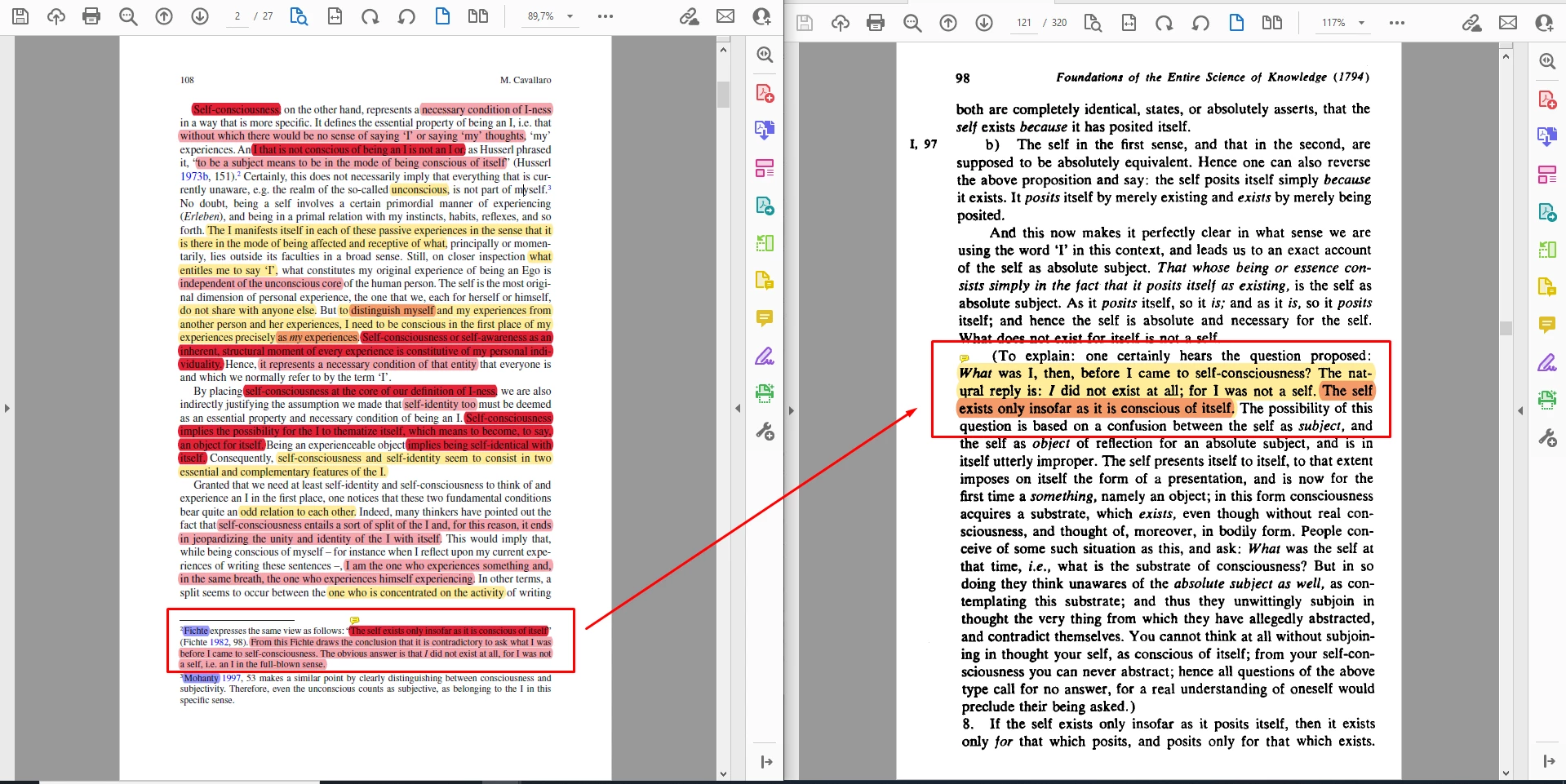The image size is (1566, 784).
Task: Collapse the tools pane in right window
Action: (1548, 761)
